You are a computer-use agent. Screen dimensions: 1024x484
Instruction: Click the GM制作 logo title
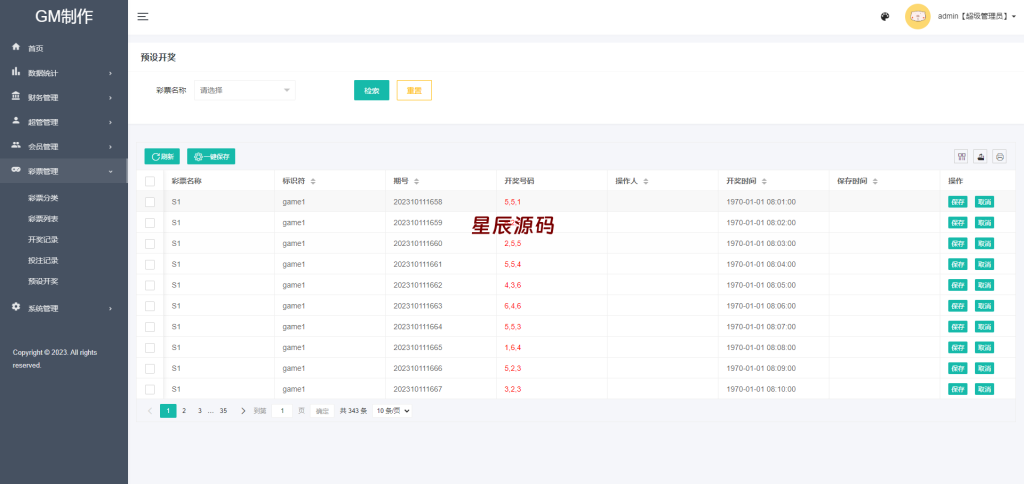point(64,17)
